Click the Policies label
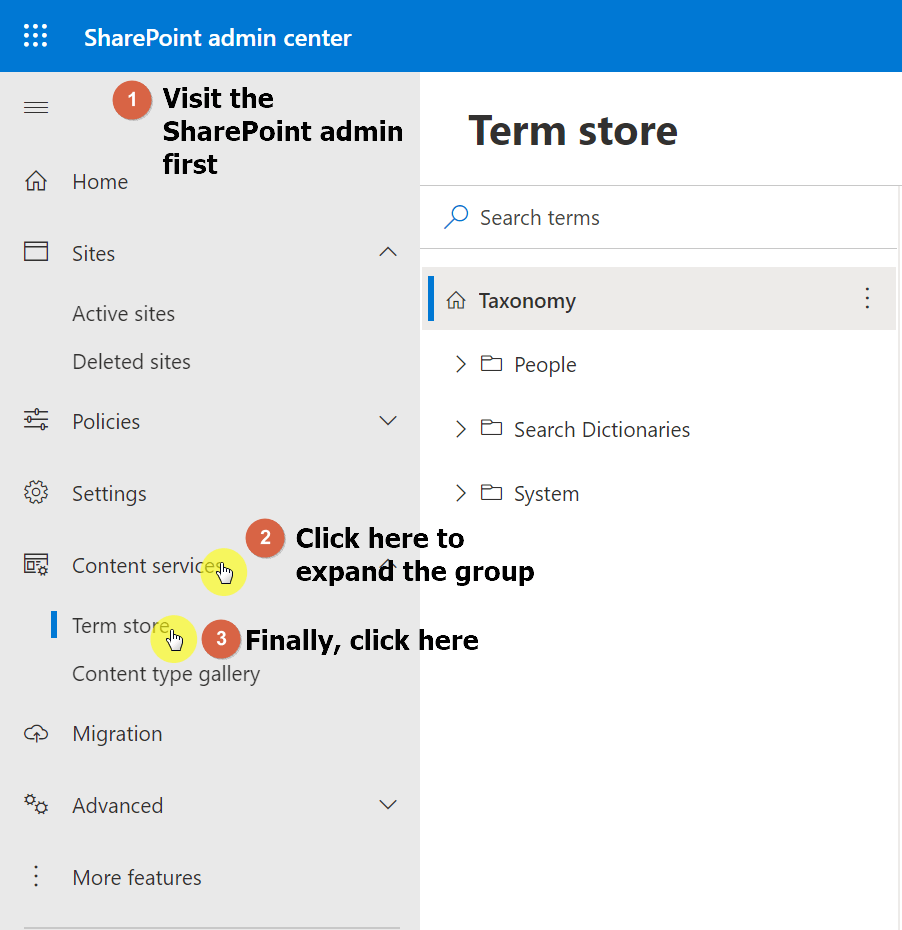Screen dimensions: 902x930 (x=106, y=421)
